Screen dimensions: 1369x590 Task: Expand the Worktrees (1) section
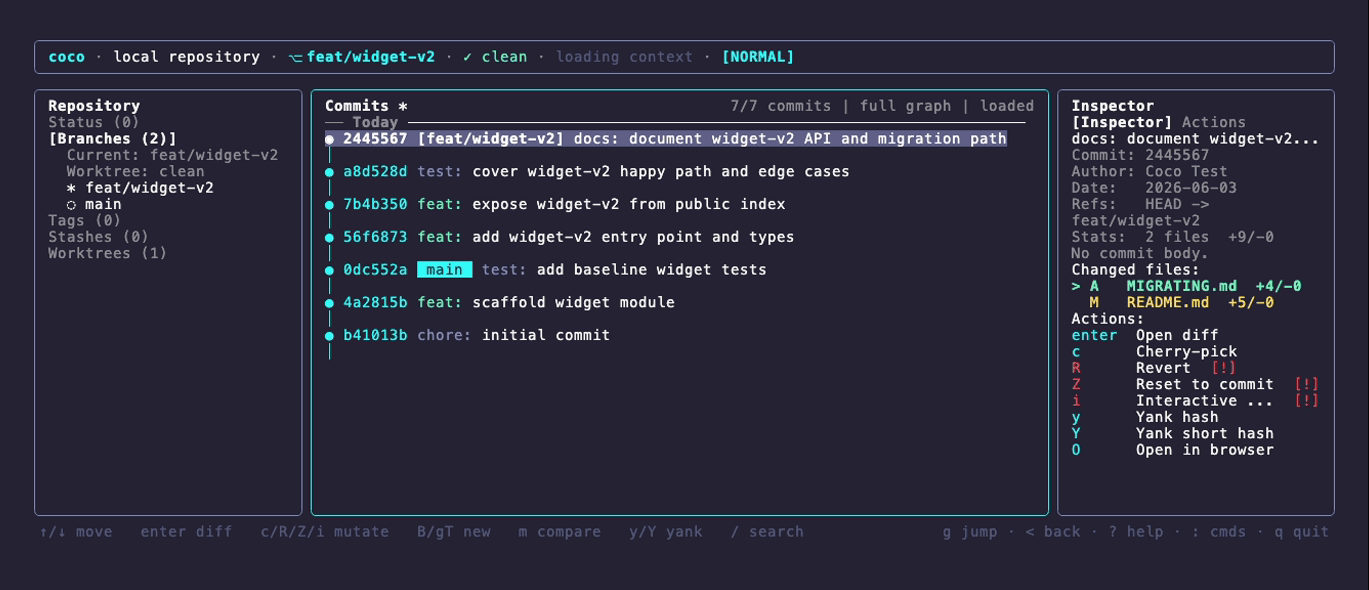click(x=108, y=253)
